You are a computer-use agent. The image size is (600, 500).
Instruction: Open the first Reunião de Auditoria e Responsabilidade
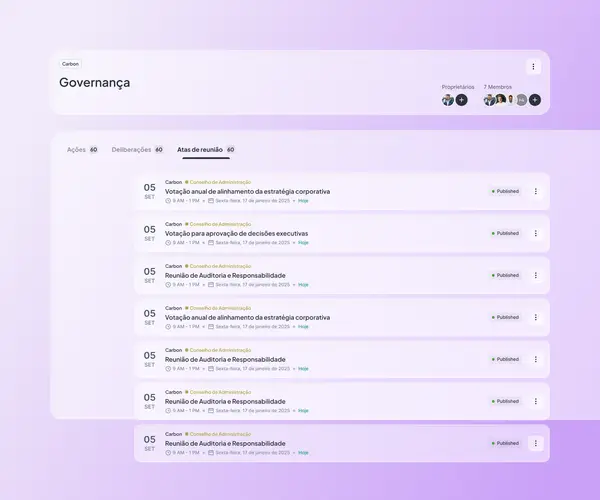pyautogui.click(x=225, y=275)
